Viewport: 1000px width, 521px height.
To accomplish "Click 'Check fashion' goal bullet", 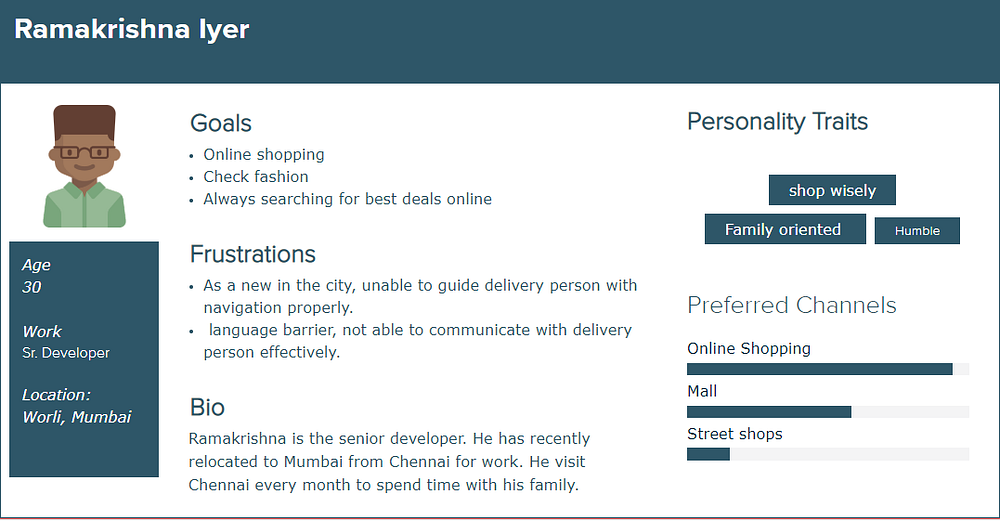I will [x=256, y=177].
